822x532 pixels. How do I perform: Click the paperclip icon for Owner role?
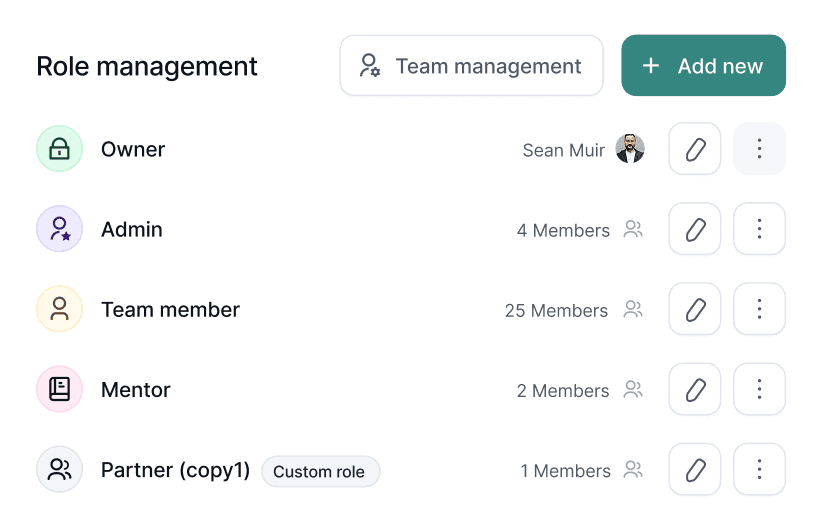pyautogui.click(x=695, y=149)
